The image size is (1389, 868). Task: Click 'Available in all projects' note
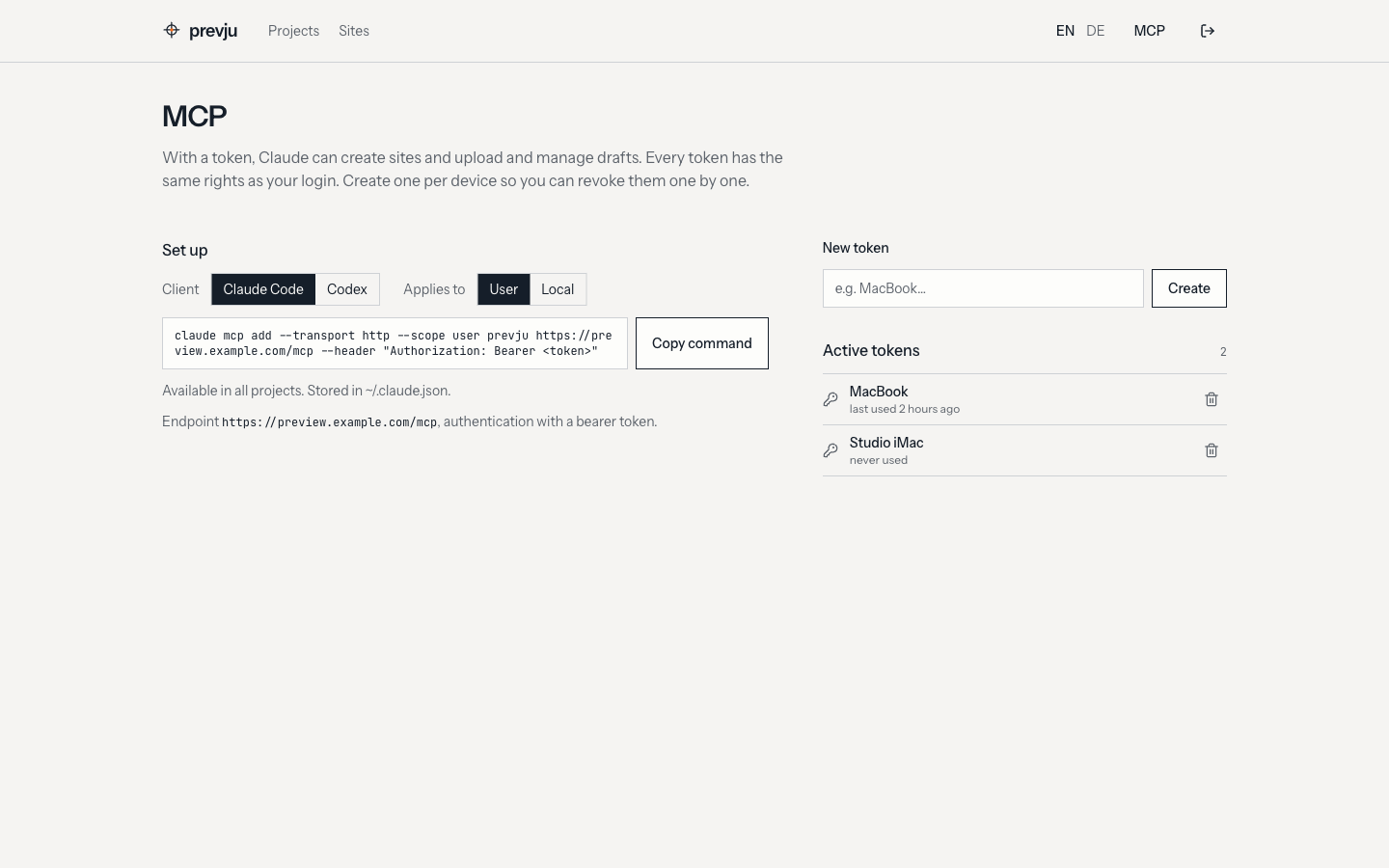tap(307, 391)
